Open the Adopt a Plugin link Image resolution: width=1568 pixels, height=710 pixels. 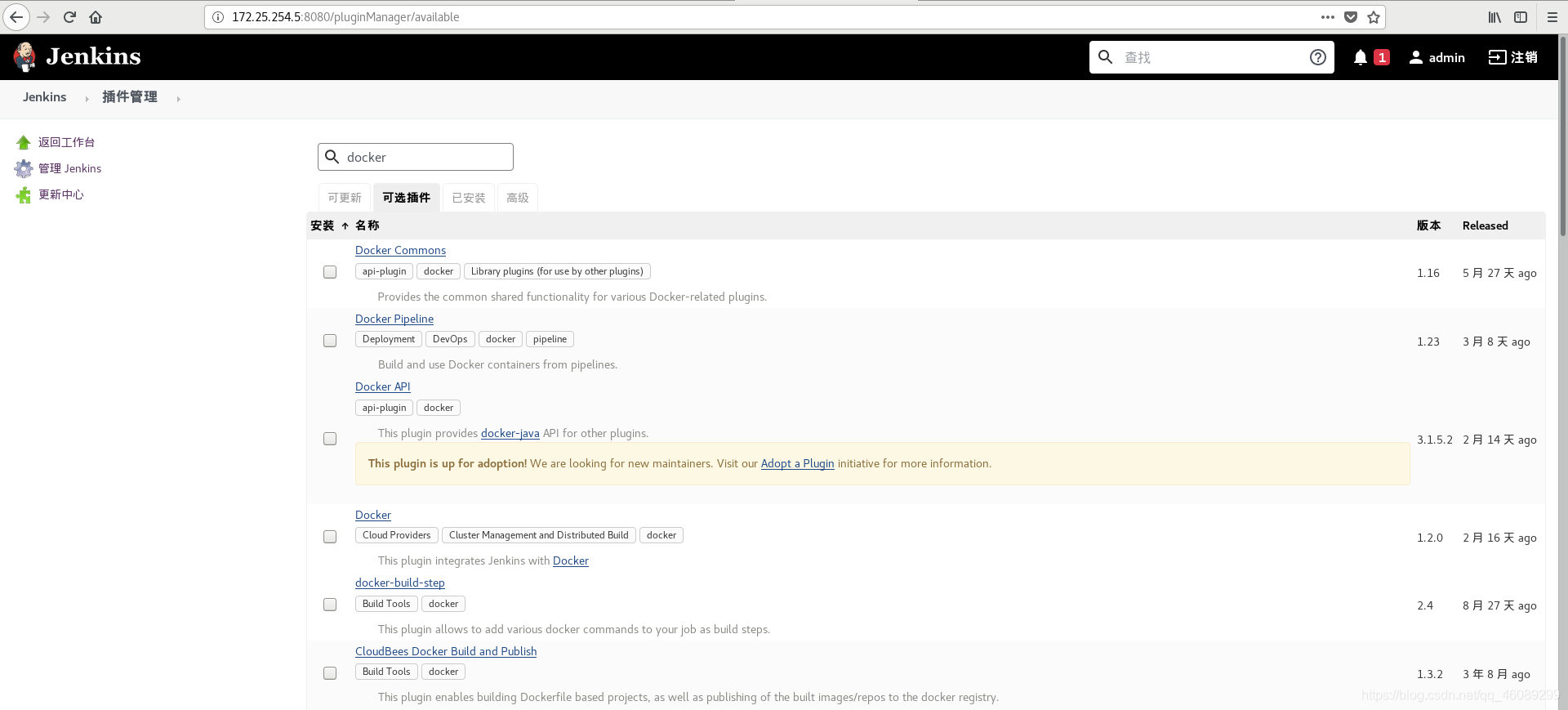coord(798,463)
